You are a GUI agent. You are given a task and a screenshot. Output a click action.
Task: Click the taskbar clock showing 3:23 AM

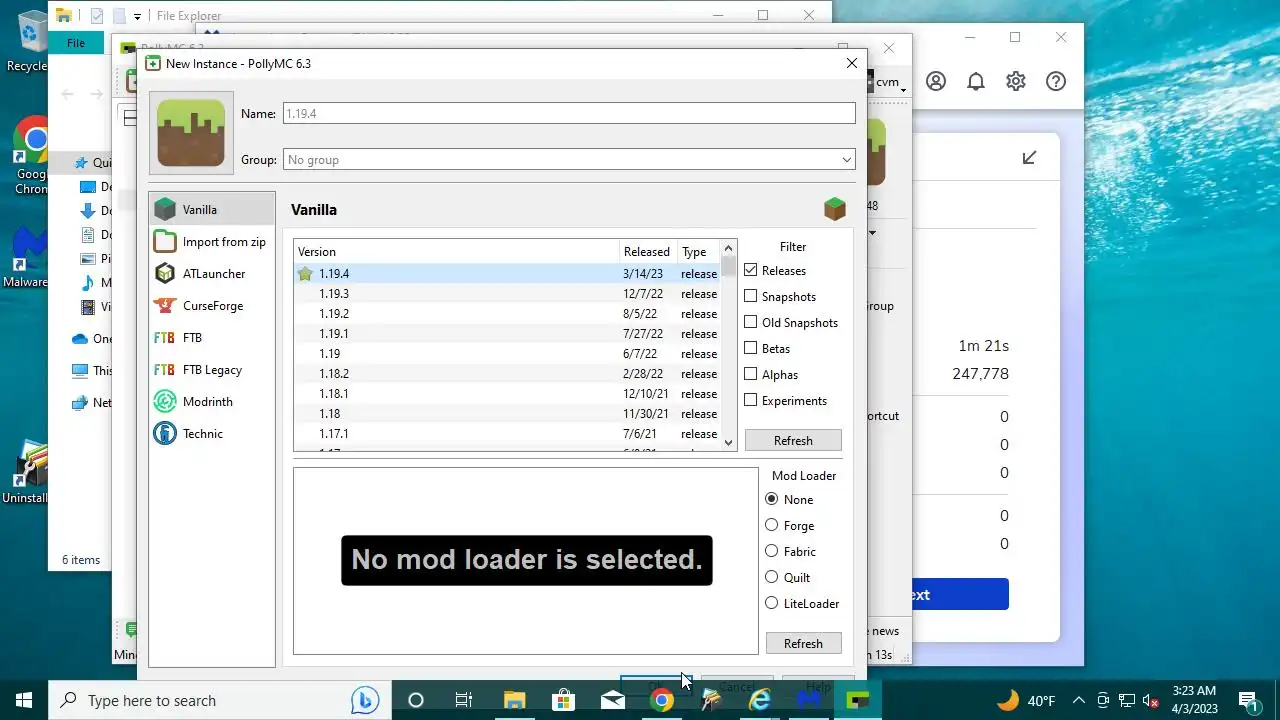tap(1193, 700)
